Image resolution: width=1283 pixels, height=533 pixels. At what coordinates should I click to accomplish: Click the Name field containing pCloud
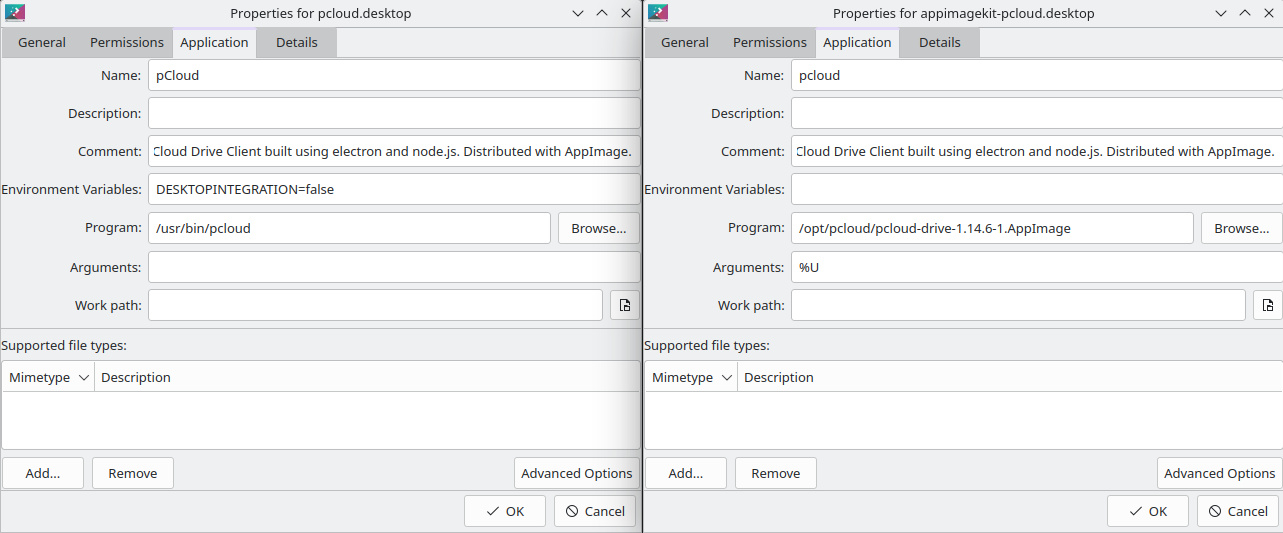394,75
